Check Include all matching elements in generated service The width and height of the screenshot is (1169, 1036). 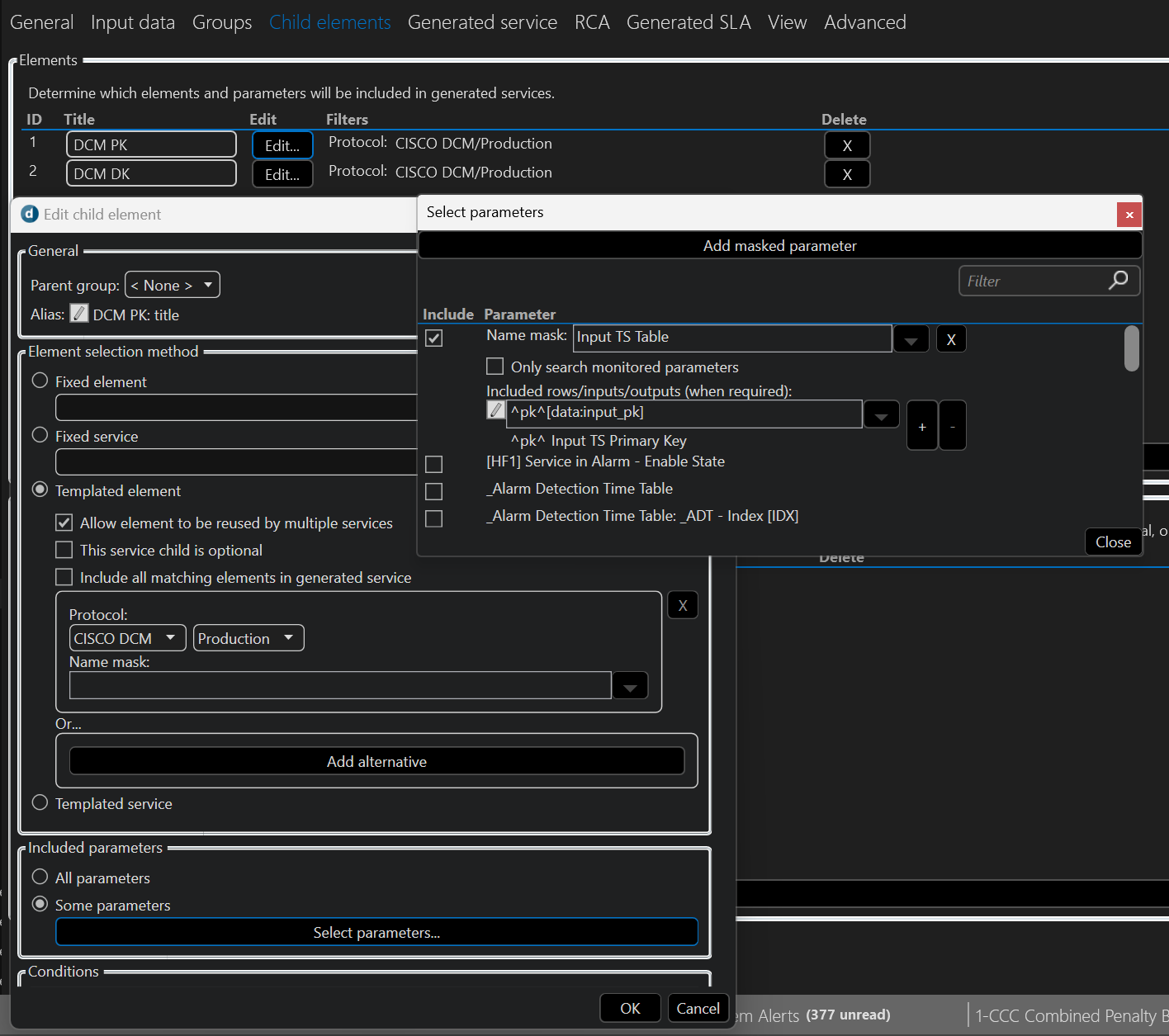64,577
